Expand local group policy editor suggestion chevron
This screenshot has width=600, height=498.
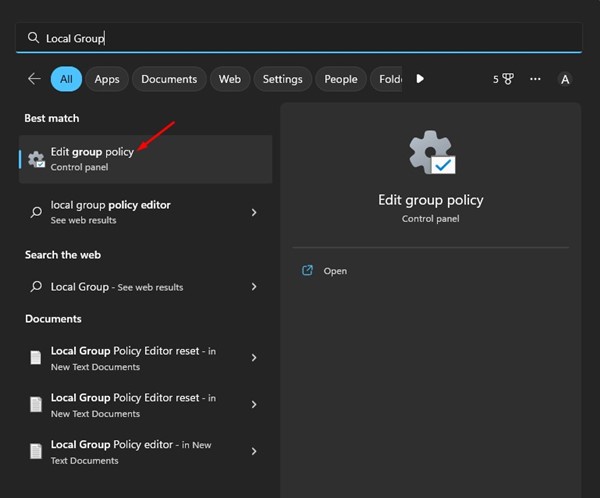[x=254, y=212]
